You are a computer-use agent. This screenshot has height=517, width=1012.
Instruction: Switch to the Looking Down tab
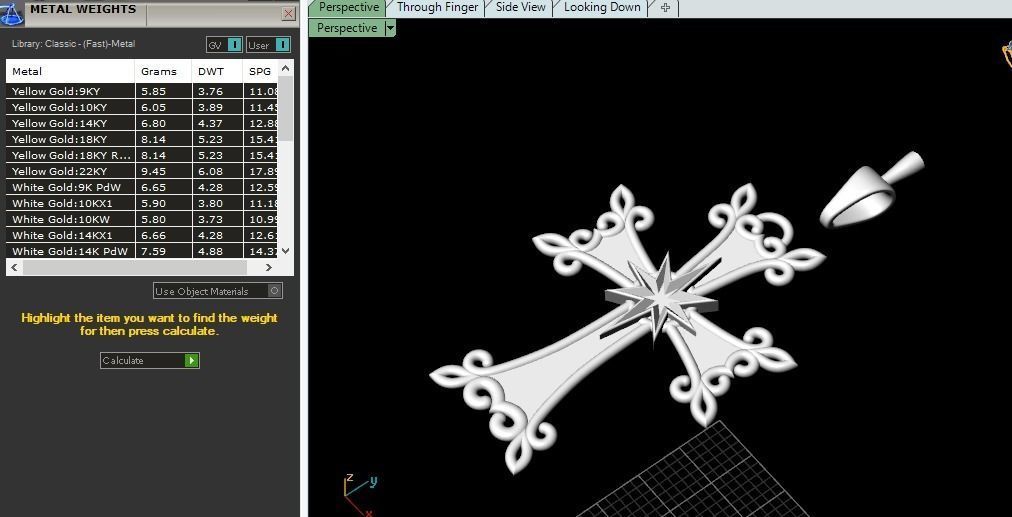click(602, 8)
